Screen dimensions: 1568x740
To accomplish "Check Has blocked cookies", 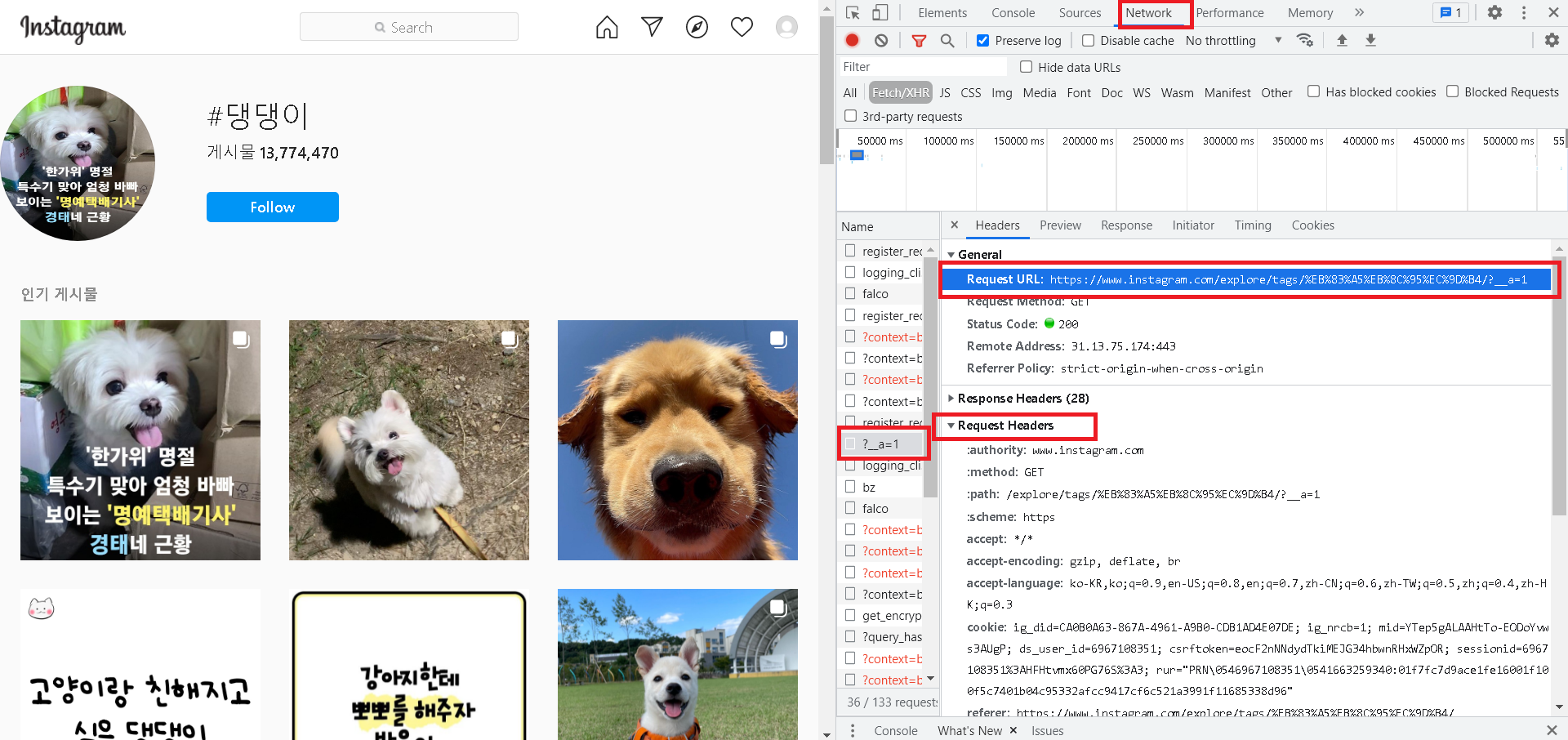I will point(1313,91).
